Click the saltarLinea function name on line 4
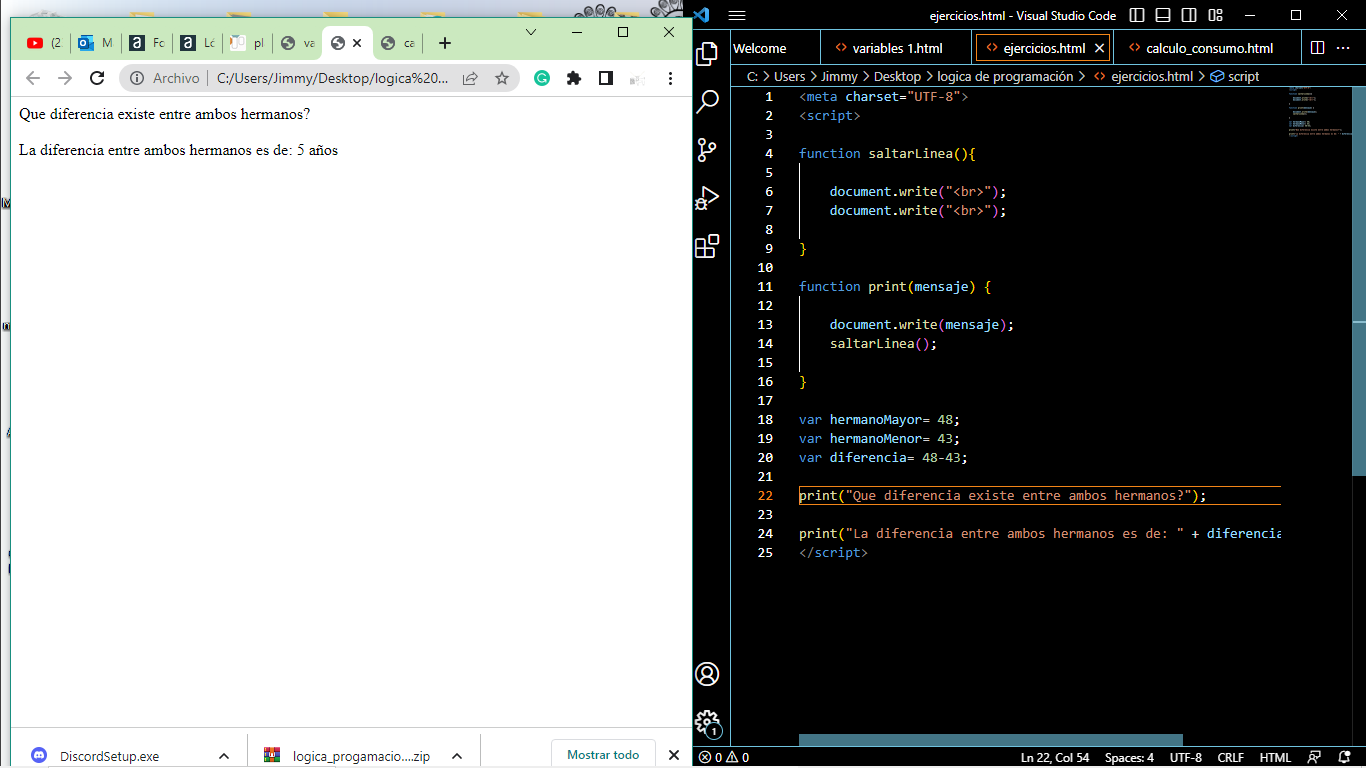 [910, 154]
